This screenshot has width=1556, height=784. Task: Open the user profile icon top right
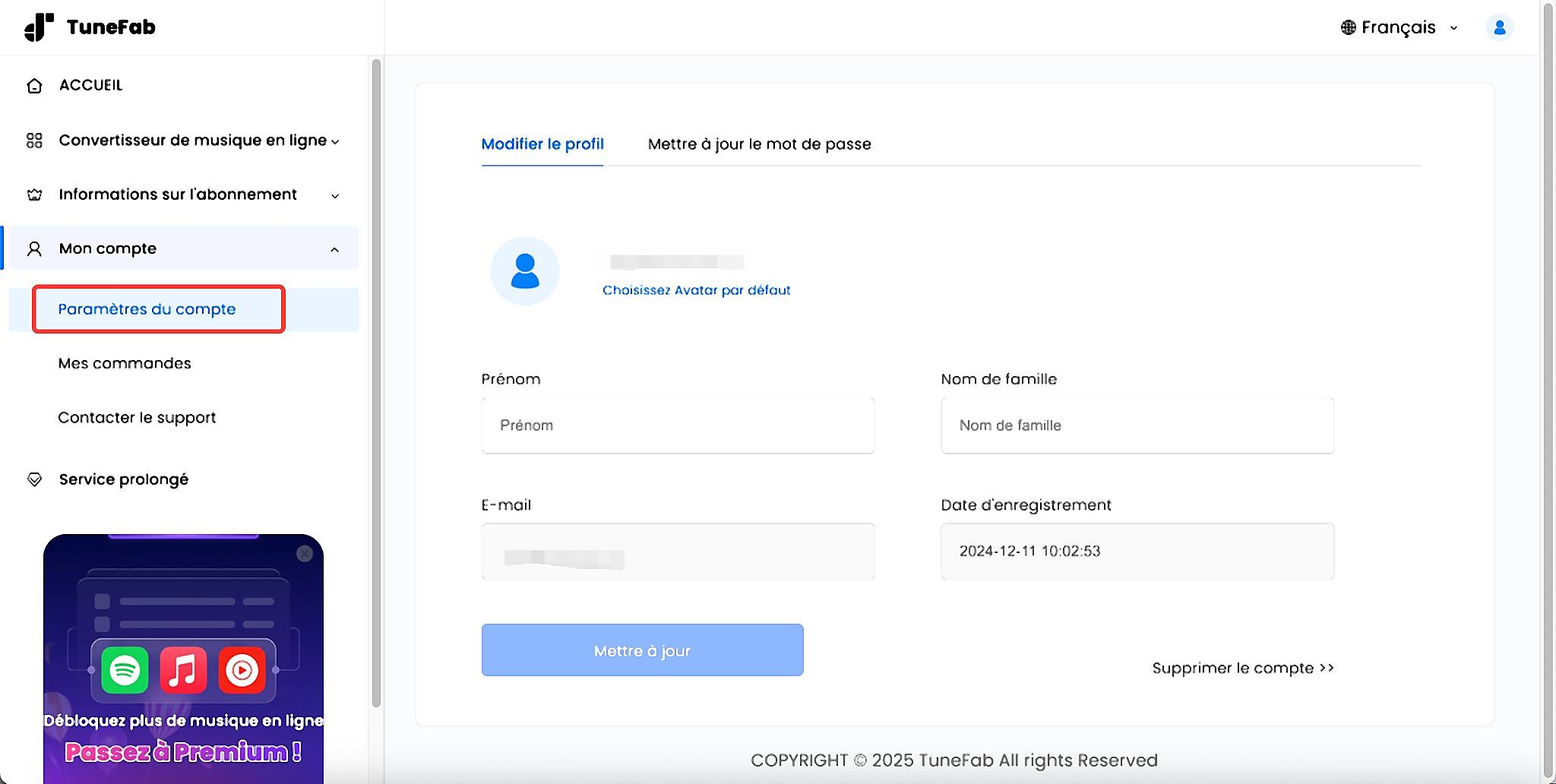coord(1499,27)
